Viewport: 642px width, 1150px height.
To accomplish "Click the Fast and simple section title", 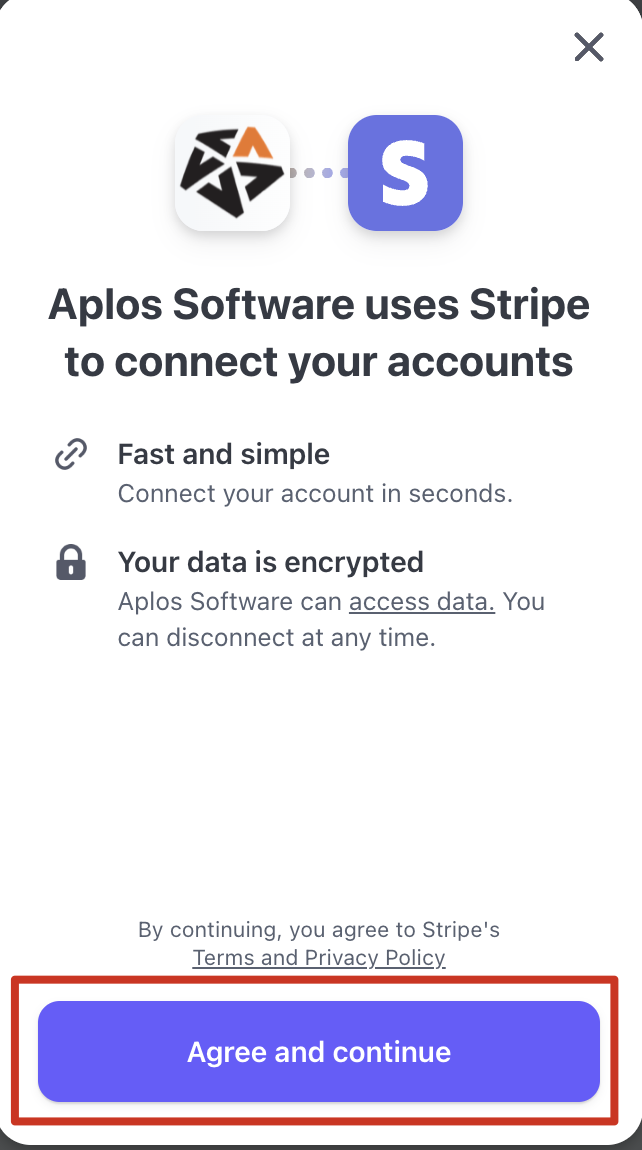I will [x=223, y=453].
